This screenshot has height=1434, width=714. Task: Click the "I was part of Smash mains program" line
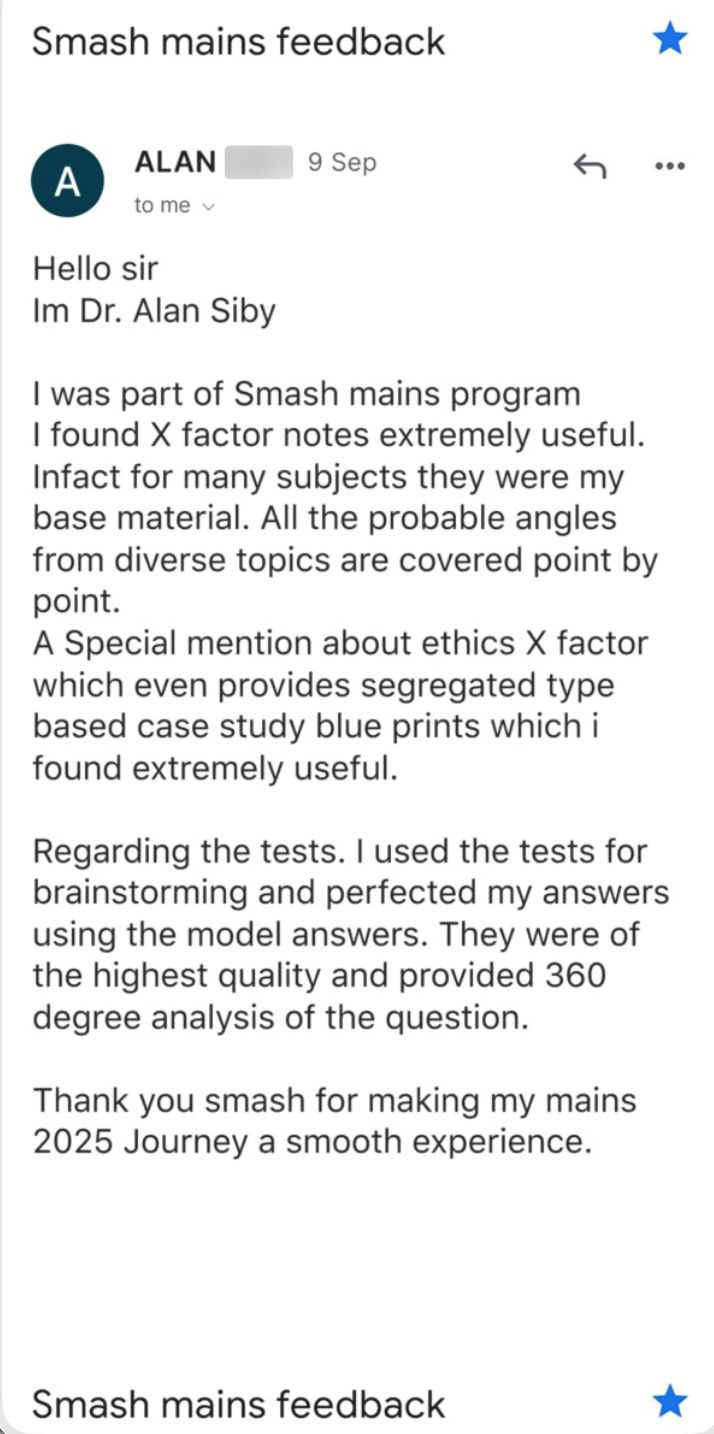(x=306, y=394)
